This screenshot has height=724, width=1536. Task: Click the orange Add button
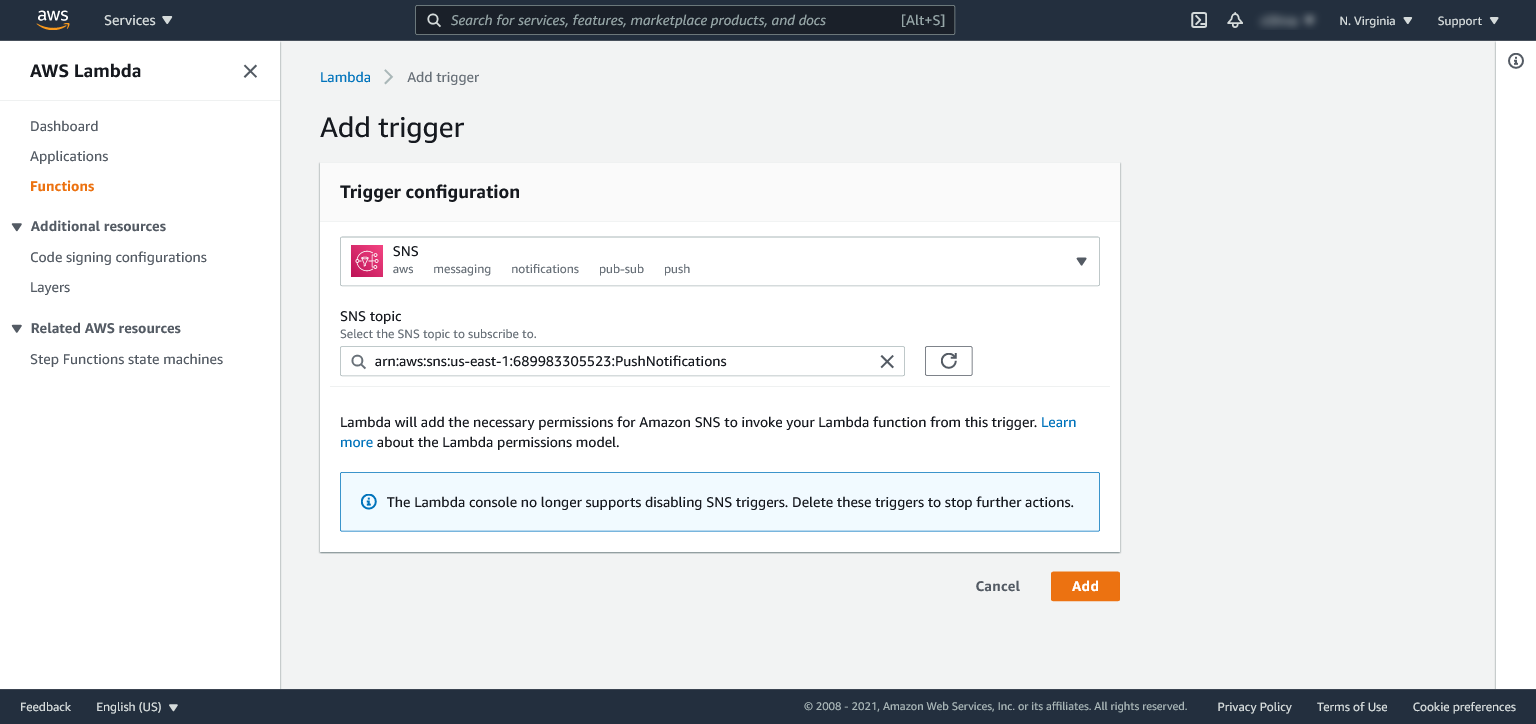[1085, 586]
